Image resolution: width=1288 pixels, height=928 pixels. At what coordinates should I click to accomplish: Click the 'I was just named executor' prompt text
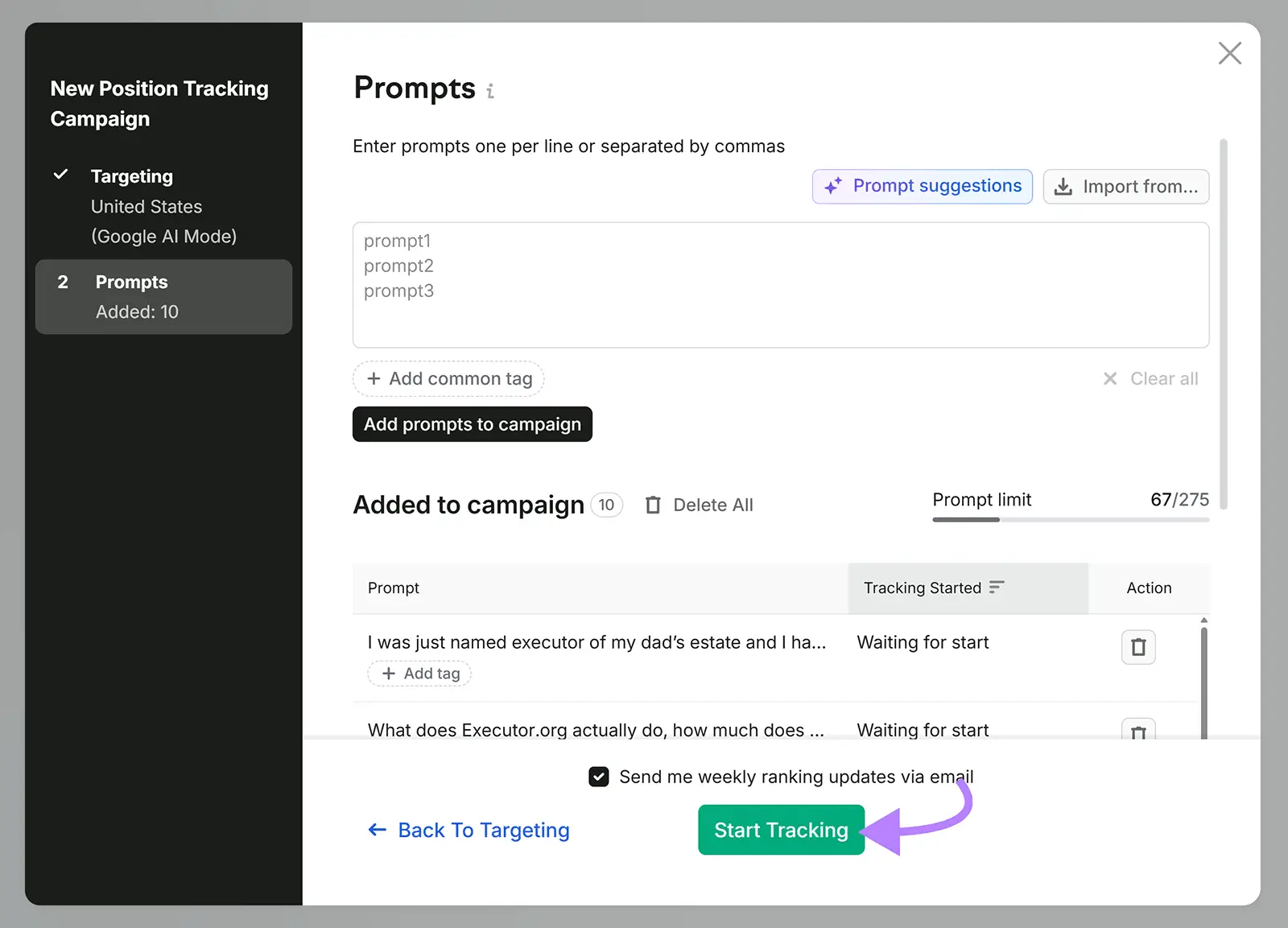(x=597, y=642)
